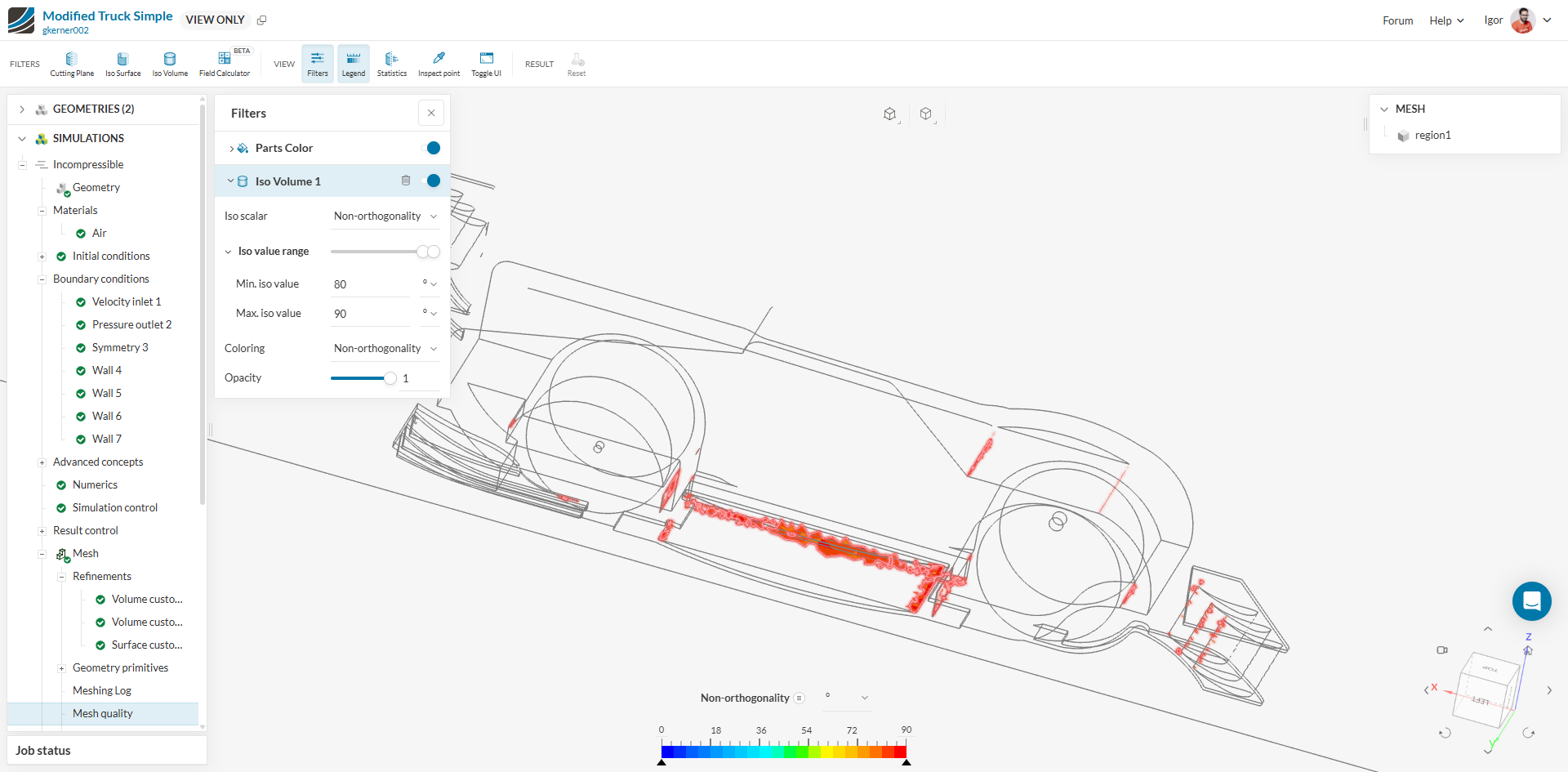Copy the view-only project link icon
Screen dimensions: 1568x772
(261, 20)
